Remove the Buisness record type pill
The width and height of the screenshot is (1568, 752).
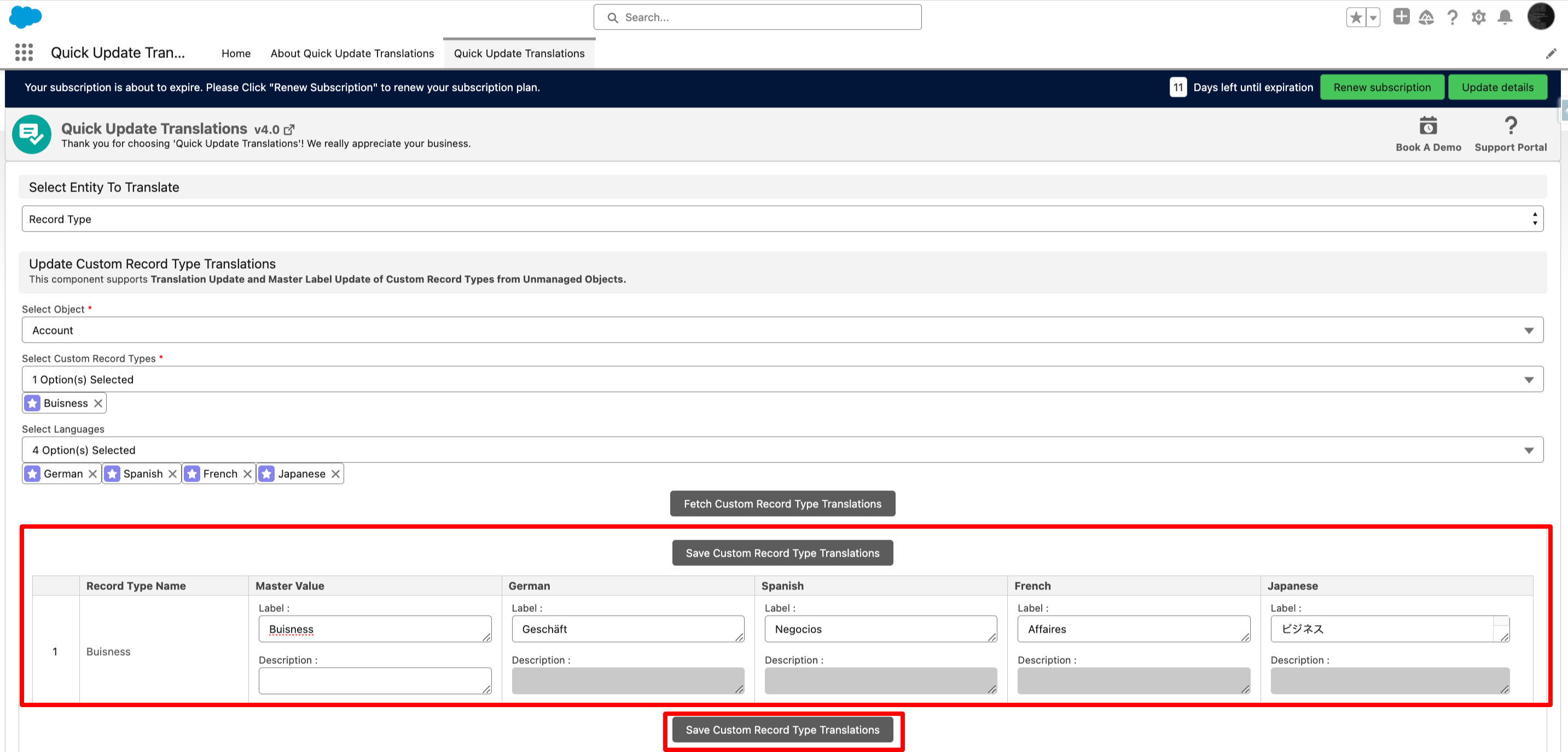click(98, 403)
